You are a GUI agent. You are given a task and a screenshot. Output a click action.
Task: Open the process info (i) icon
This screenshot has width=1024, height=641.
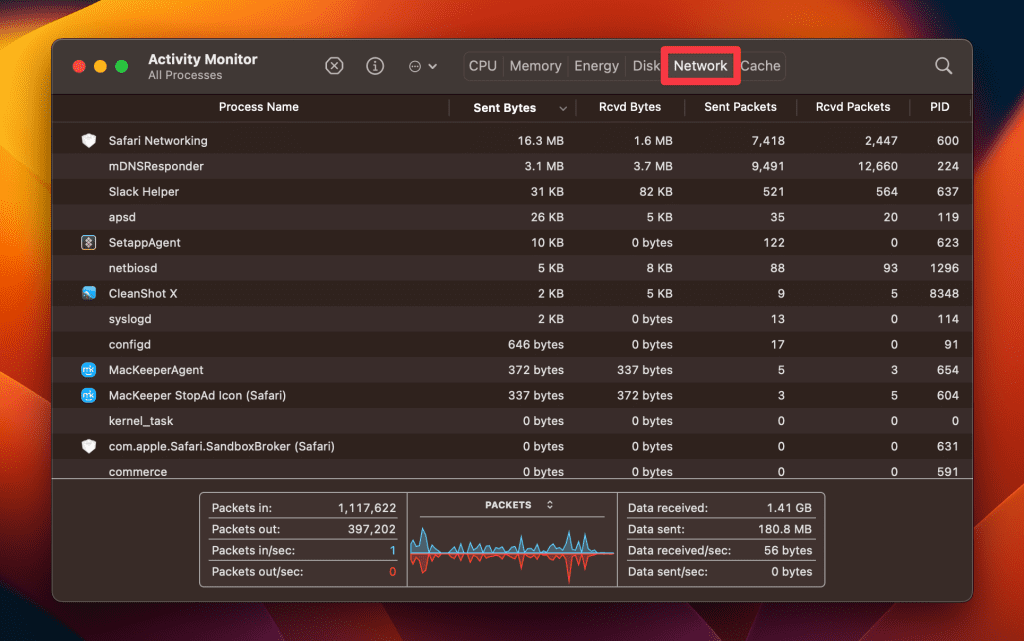375,66
